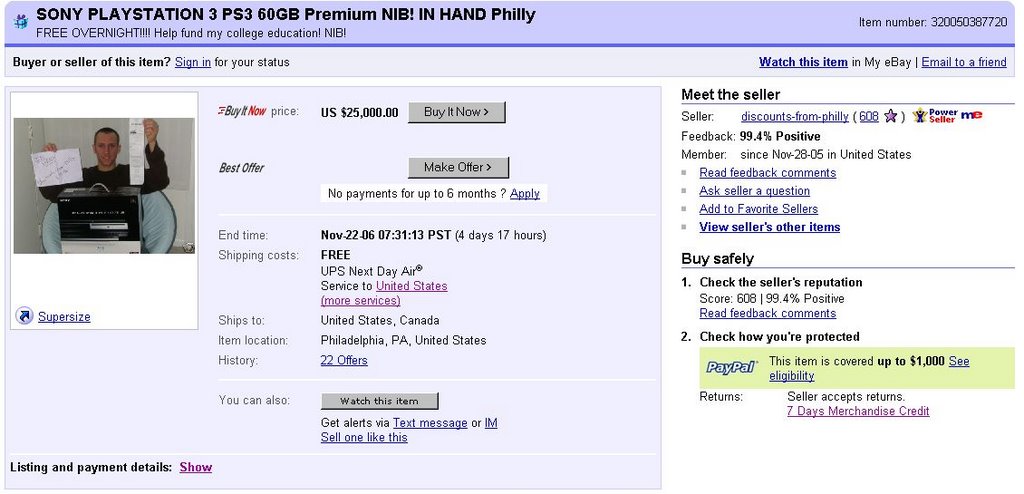Click the gray Watch this item button

379,401
